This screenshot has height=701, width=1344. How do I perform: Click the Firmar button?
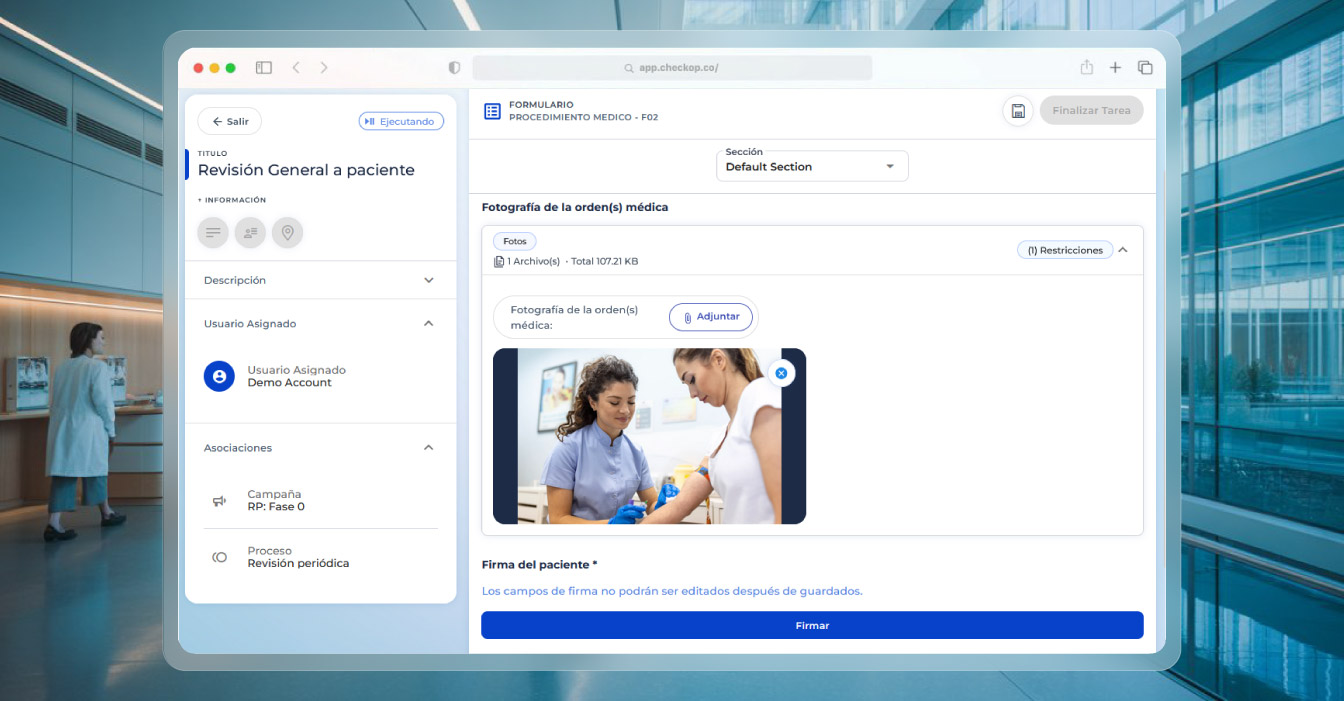click(x=812, y=625)
